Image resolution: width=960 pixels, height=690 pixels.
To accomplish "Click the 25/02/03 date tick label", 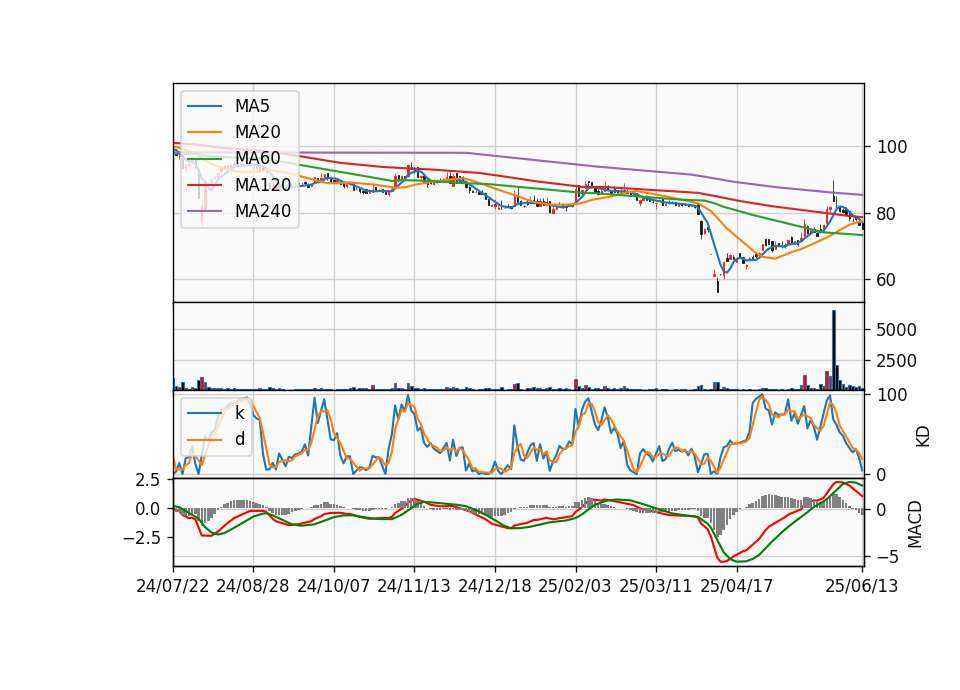I will pyautogui.click(x=575, y=586).
